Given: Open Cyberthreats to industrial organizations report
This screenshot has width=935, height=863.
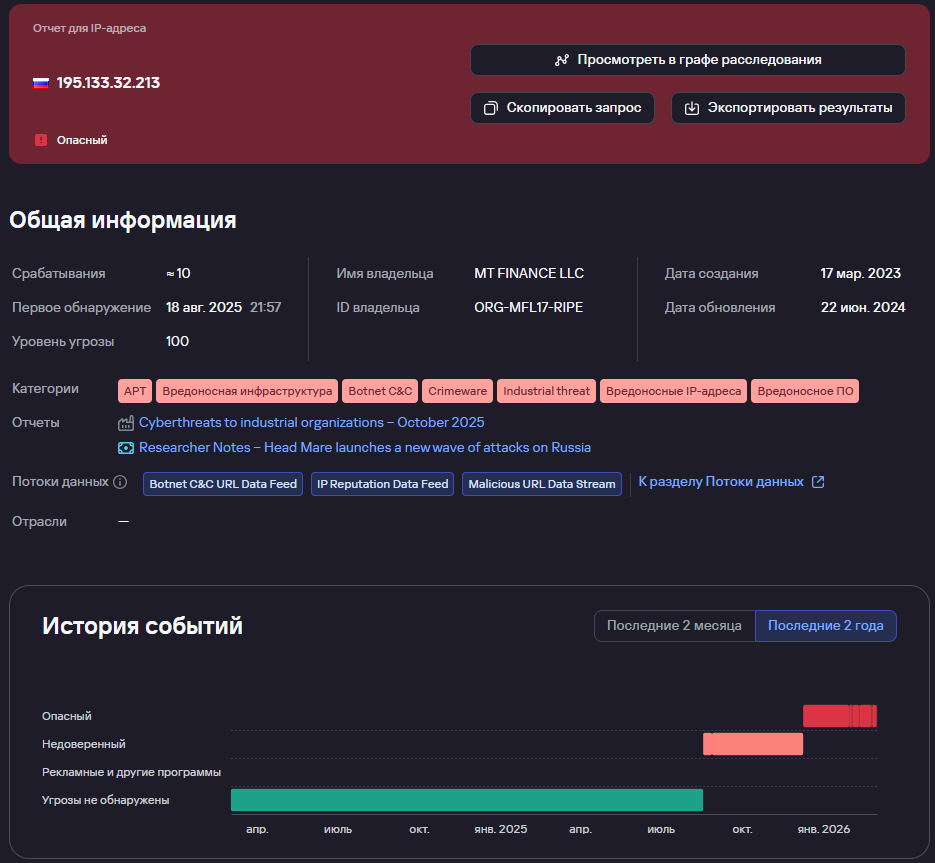Looking at the screenshot, I should pos(311,423).
